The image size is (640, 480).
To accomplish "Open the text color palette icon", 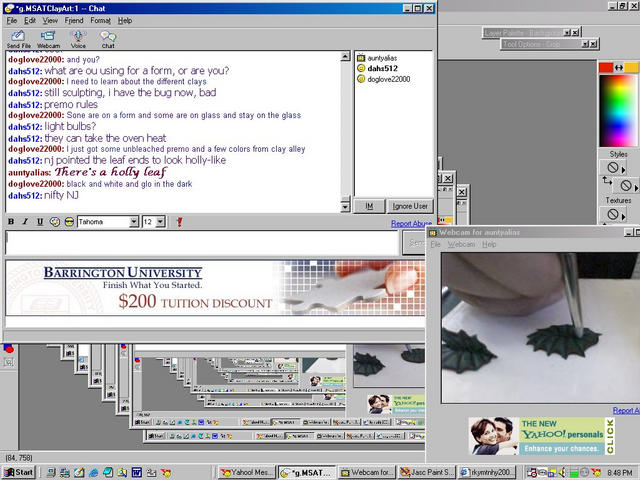I will click(55, 222).
